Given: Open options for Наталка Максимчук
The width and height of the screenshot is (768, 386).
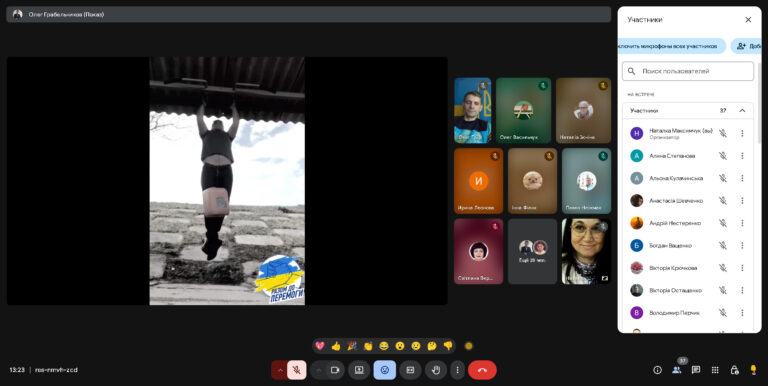Looking at the screenshot, I should (742, 133).
